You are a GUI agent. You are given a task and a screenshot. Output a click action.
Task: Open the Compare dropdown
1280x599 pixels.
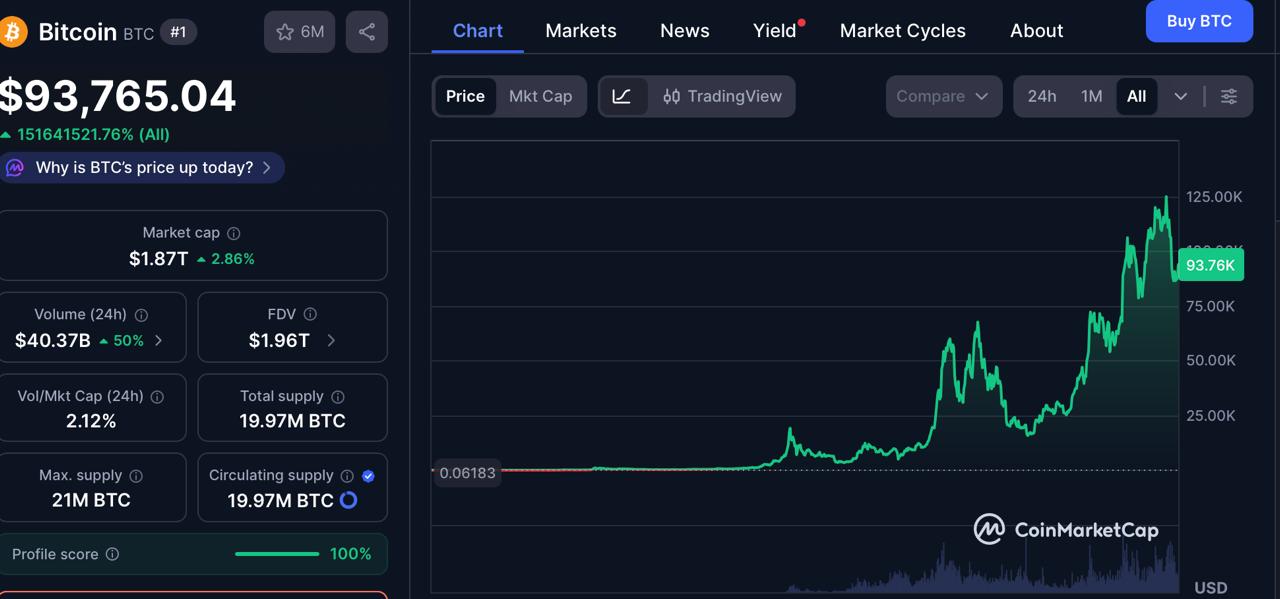[942, 96]
